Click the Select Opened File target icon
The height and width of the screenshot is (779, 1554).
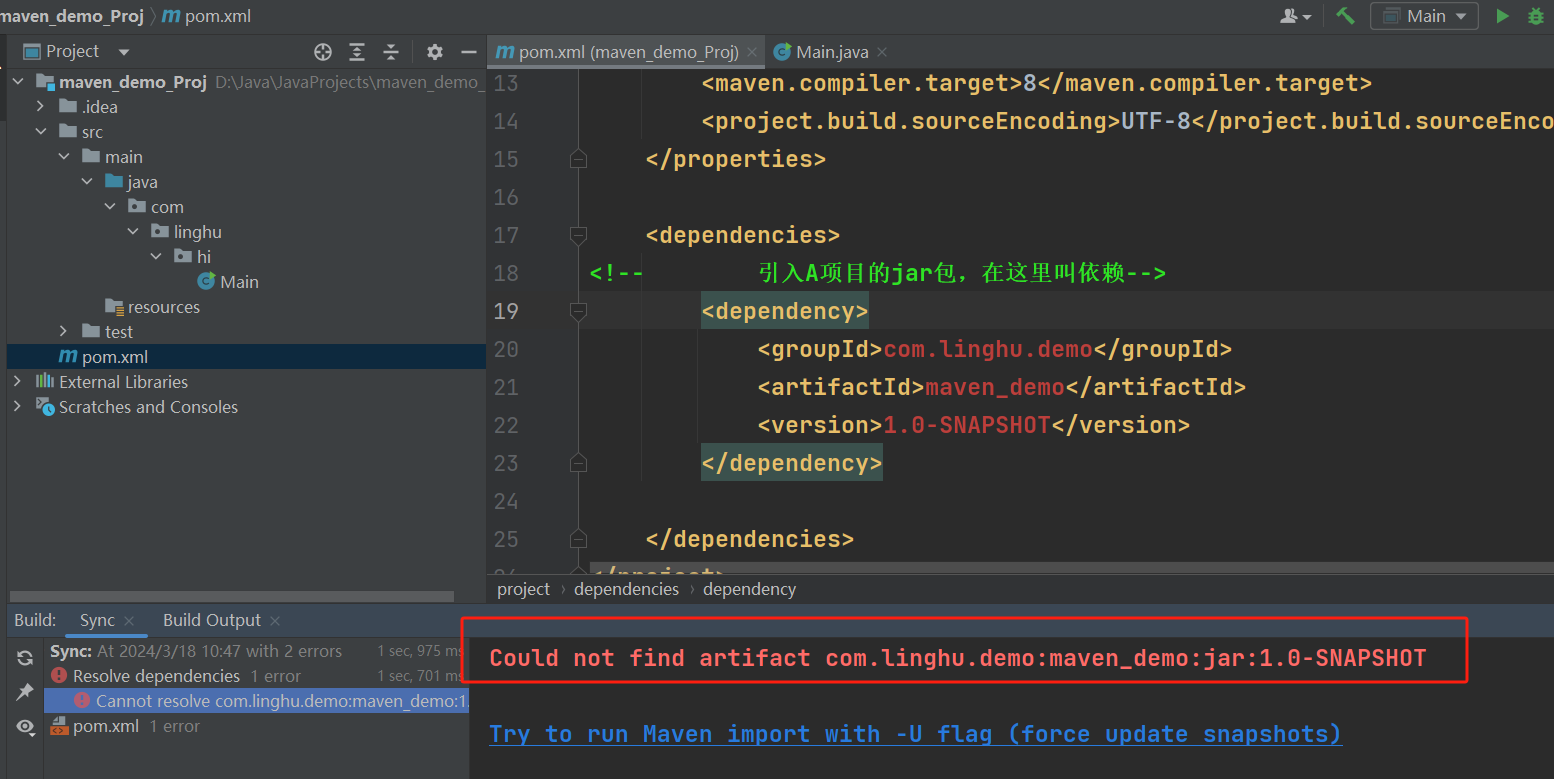click(x=323, y=52)
